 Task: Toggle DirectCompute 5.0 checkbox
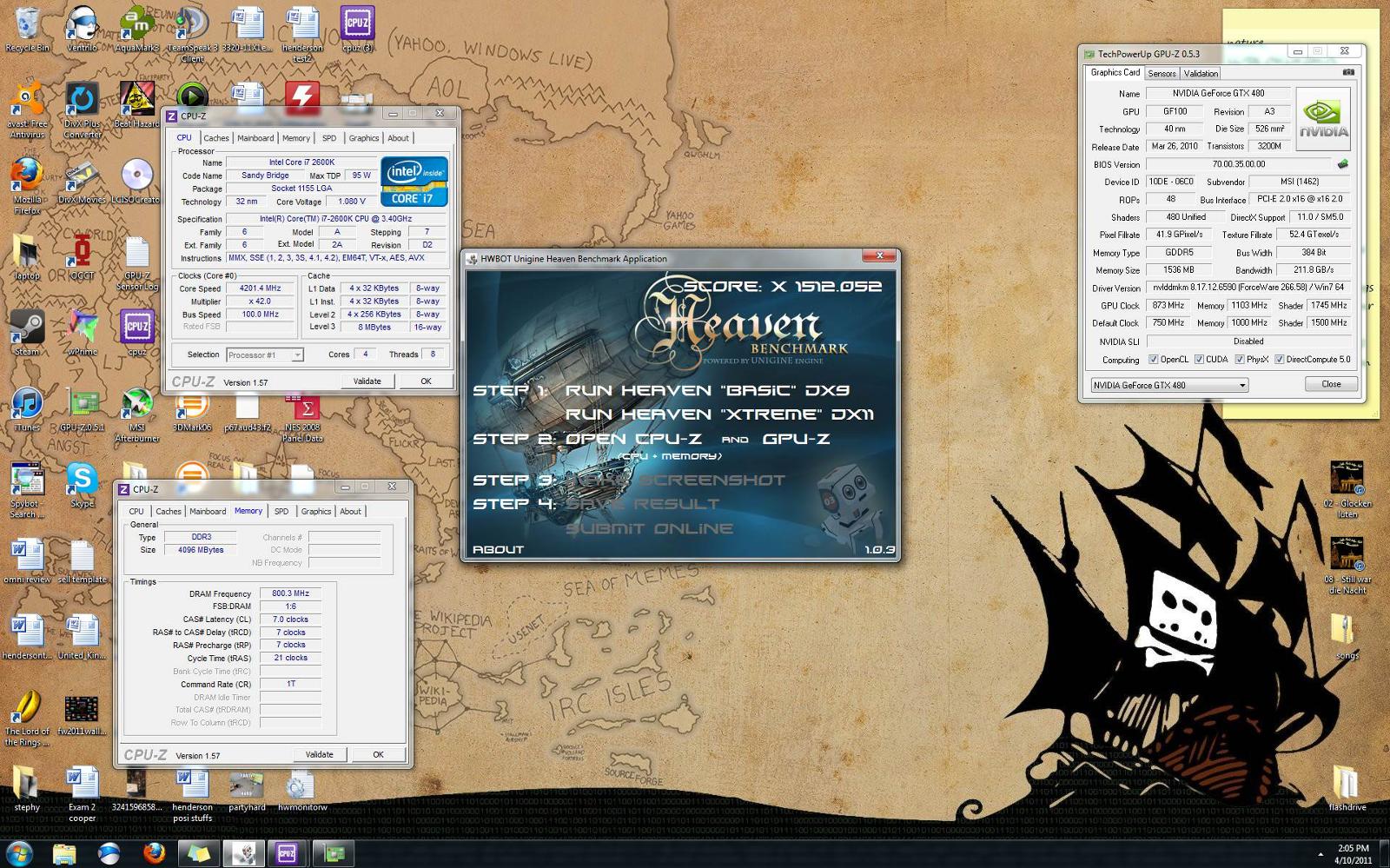tap(1279, 360)
